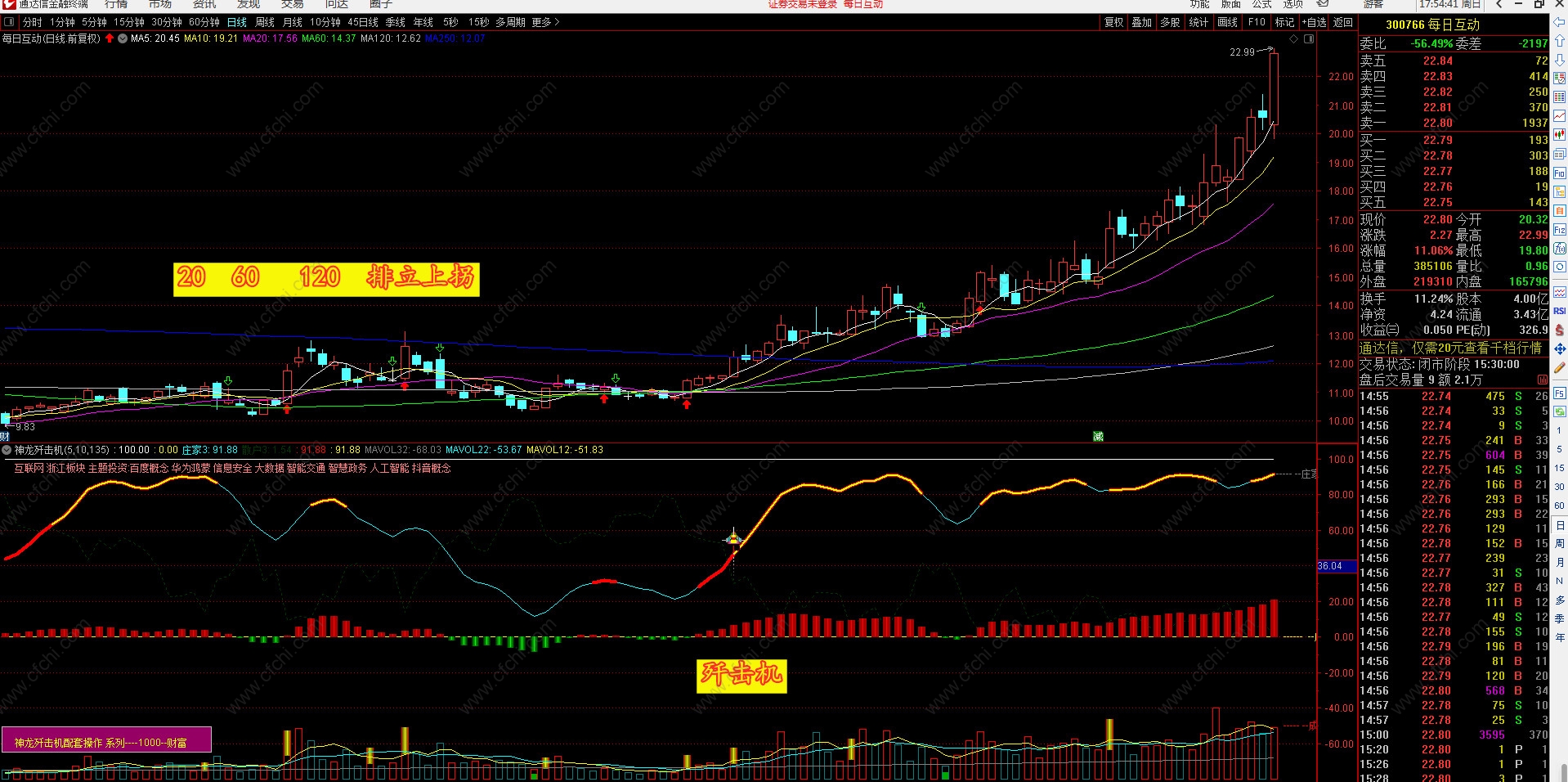Open the RSI indicator sidebar icon
Screen dimensions: 1568x782
coord(1560,311)
